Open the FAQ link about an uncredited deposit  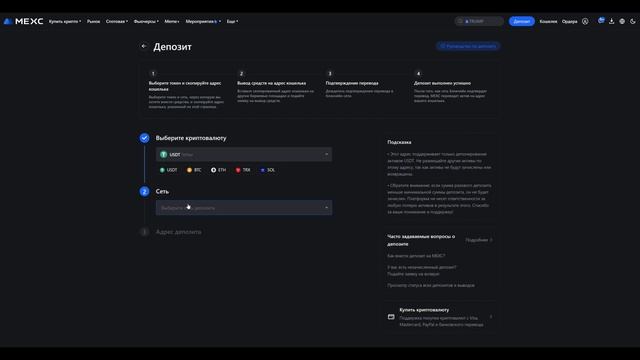(x=422, y=271)
